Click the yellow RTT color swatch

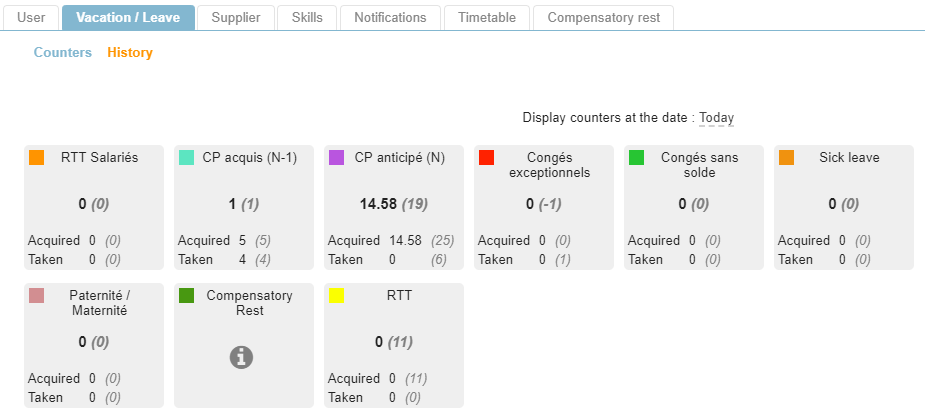(x=337, y=296)
